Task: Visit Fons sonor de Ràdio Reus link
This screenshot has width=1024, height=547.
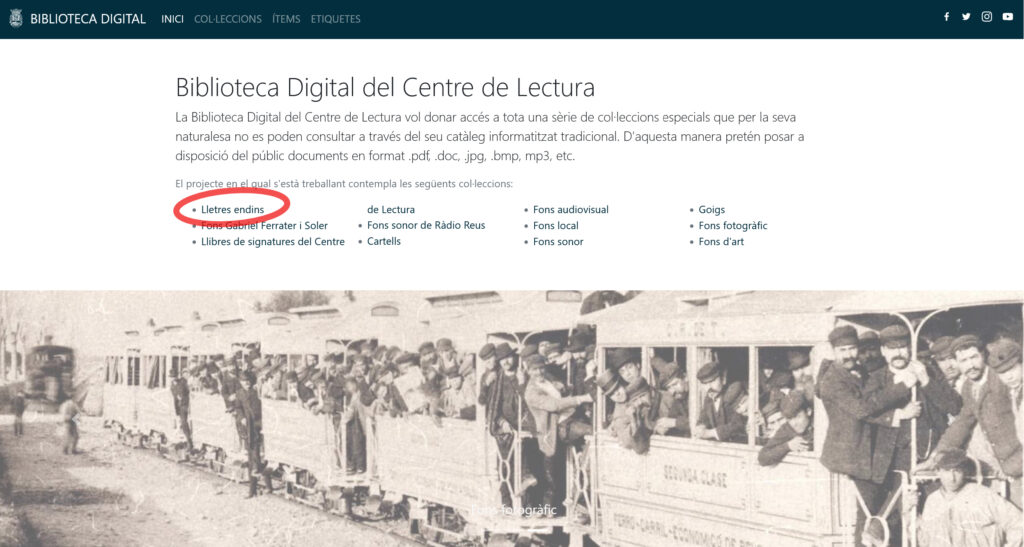Action: [x=426, y=226]
